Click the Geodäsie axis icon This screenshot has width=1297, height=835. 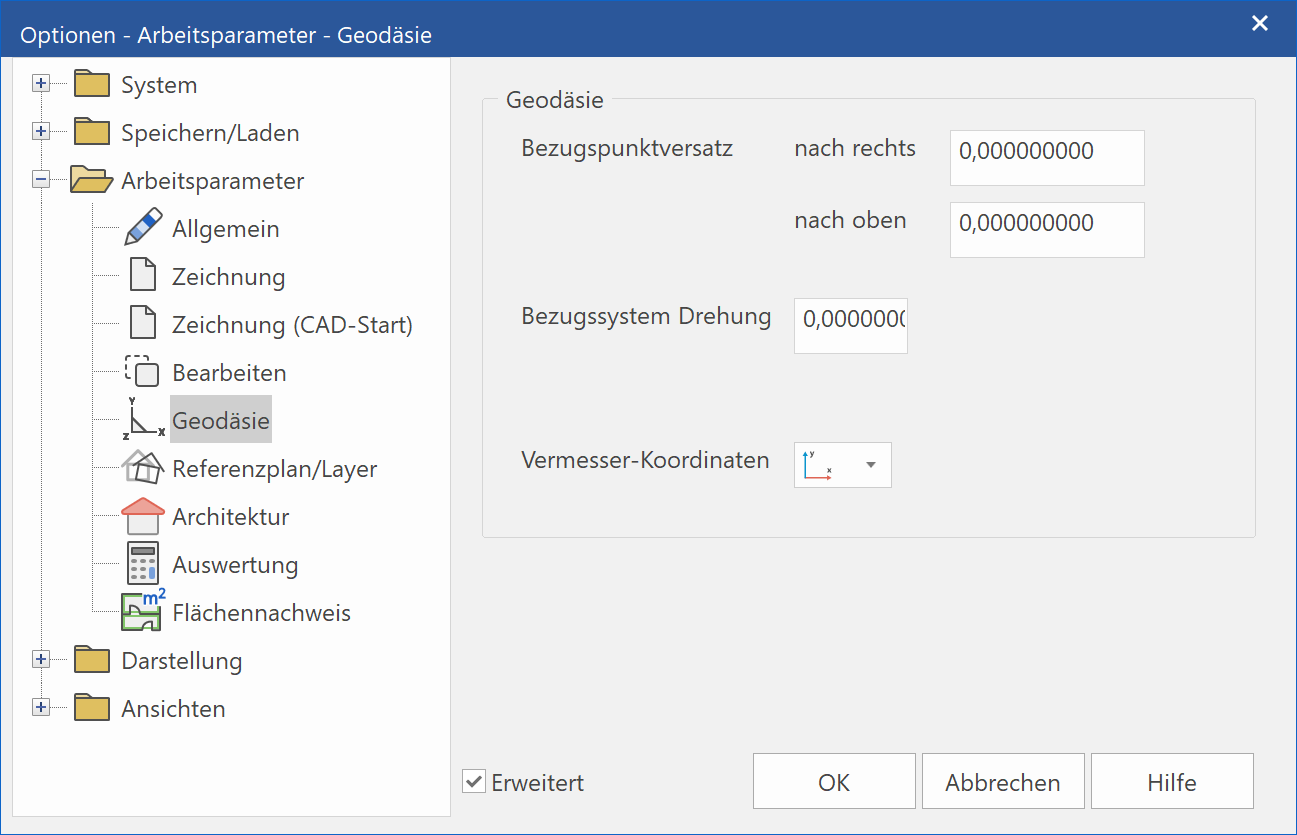coord(144,420)
